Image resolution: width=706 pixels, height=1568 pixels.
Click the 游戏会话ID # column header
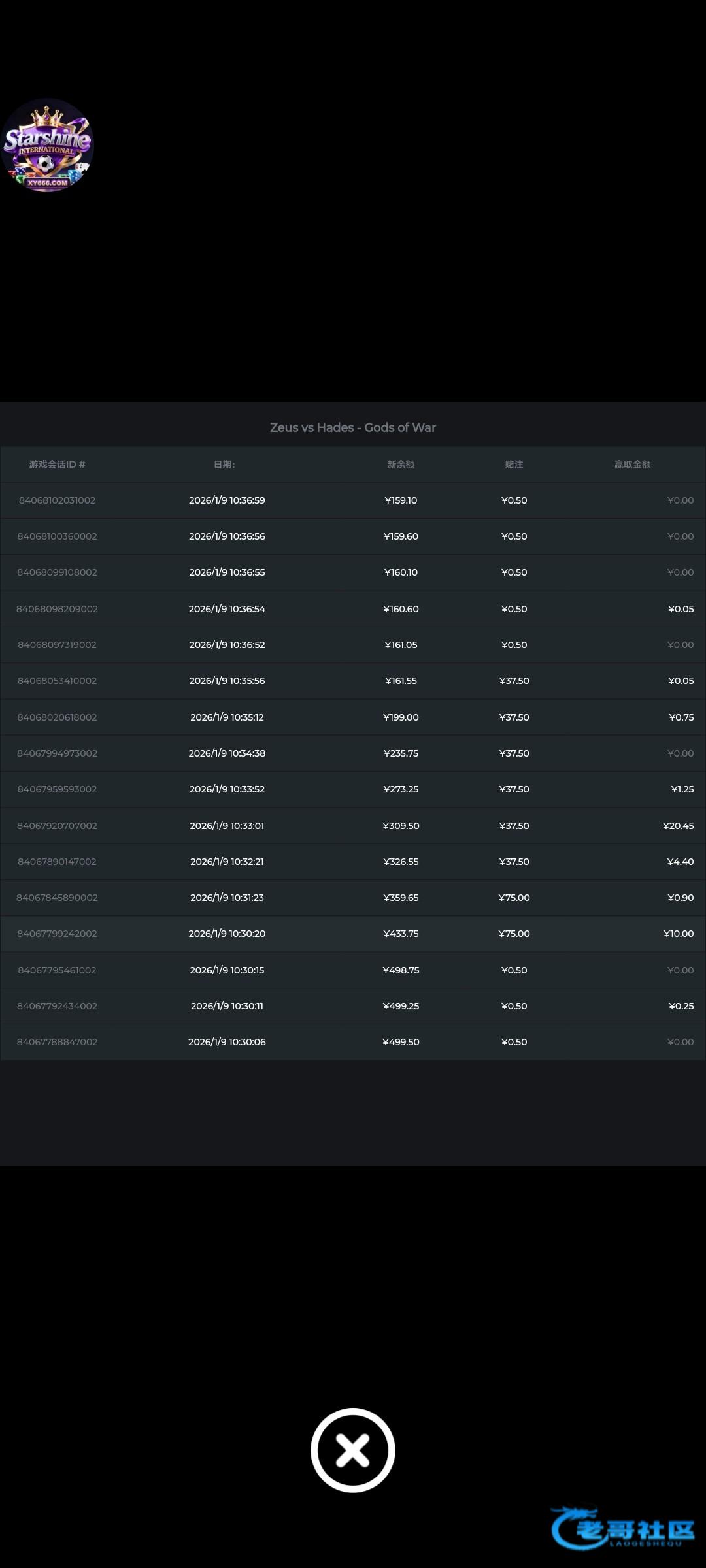point(57,465)
